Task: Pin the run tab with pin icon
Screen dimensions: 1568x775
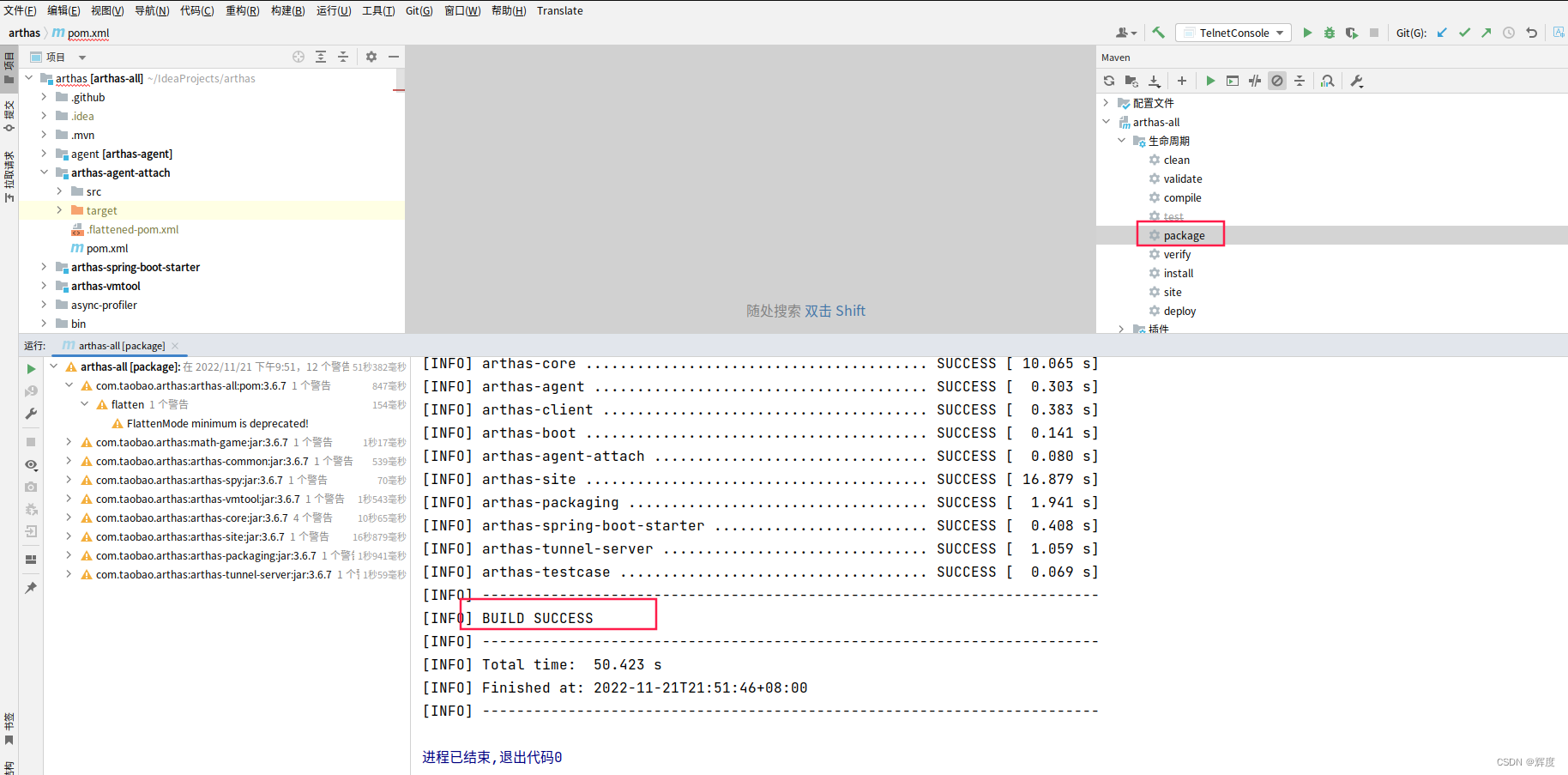Action: coord(31,588)
